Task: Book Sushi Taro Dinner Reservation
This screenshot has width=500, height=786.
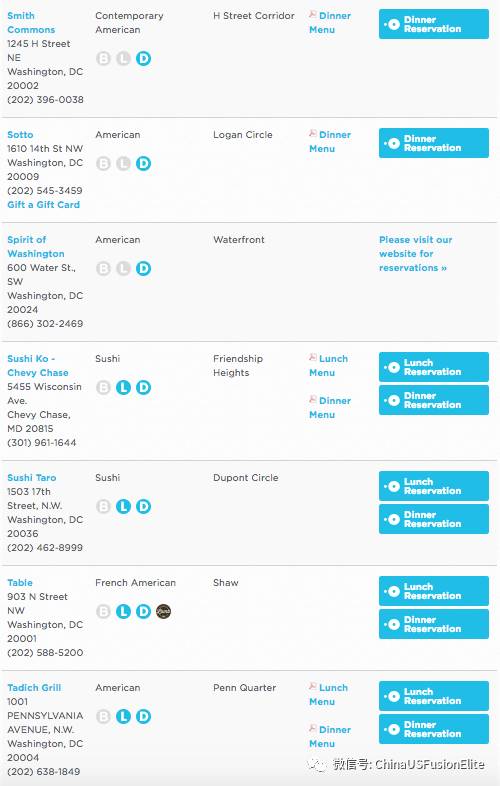Action: click(x=434, y=519)
